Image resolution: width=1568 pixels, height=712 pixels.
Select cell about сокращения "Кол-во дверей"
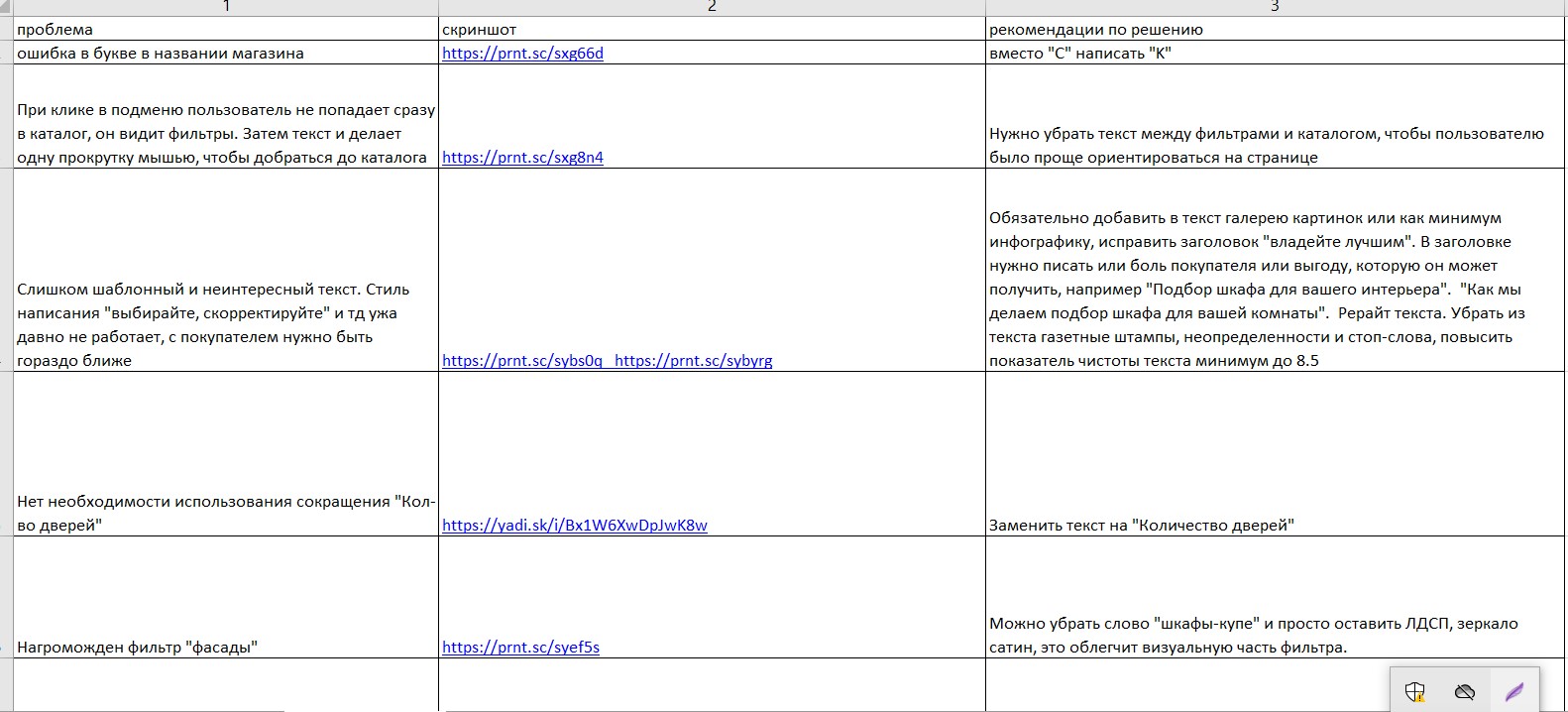coord(226,454)
